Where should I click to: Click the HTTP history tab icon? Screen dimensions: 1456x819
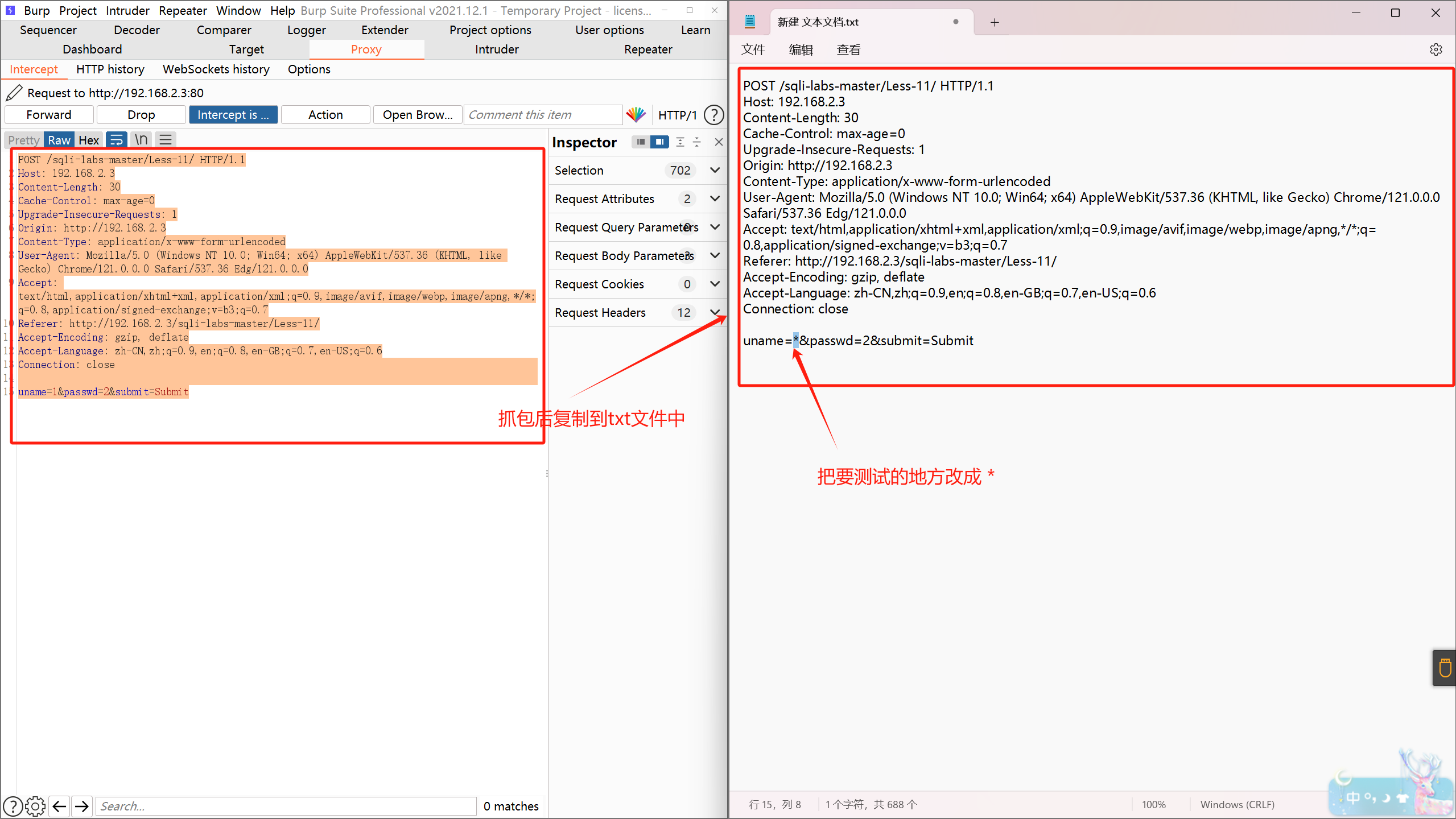(x=109, y=69)
